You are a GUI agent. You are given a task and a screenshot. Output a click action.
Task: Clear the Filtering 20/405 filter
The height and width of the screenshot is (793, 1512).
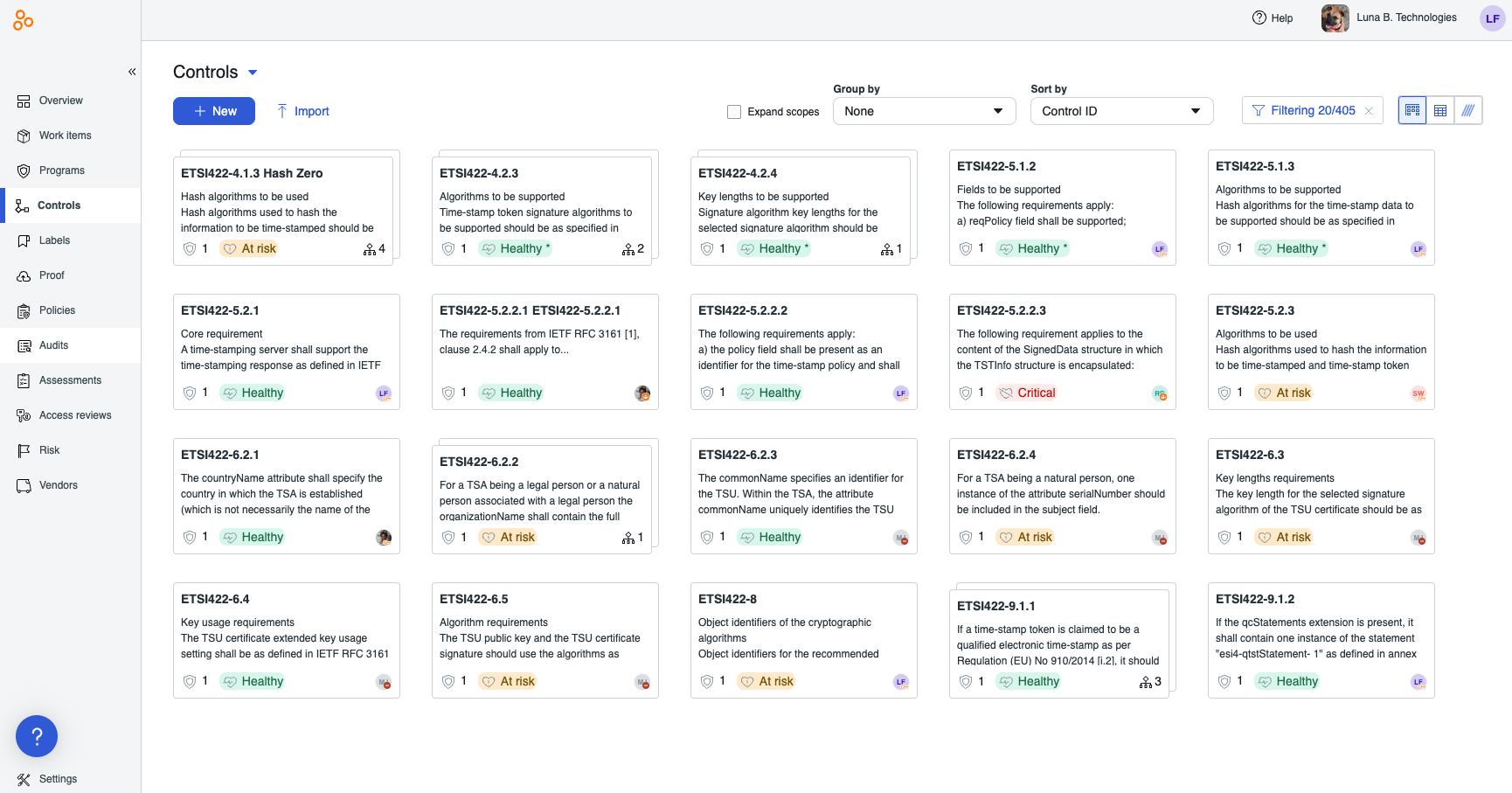pos(1369,110)
